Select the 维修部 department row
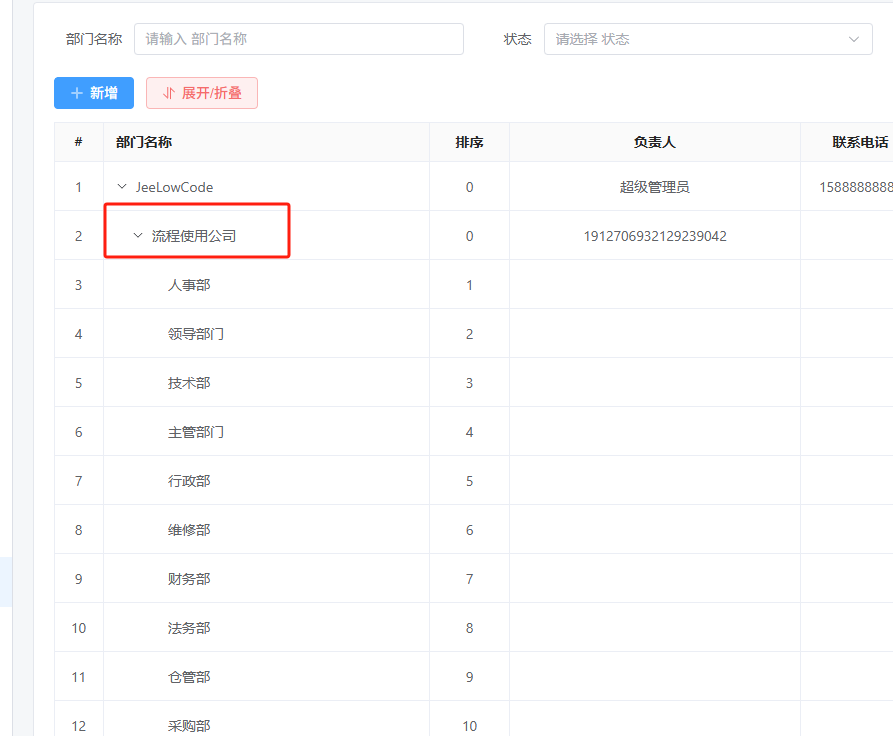Viewport: 893px width, 736px height. [189, 530]
